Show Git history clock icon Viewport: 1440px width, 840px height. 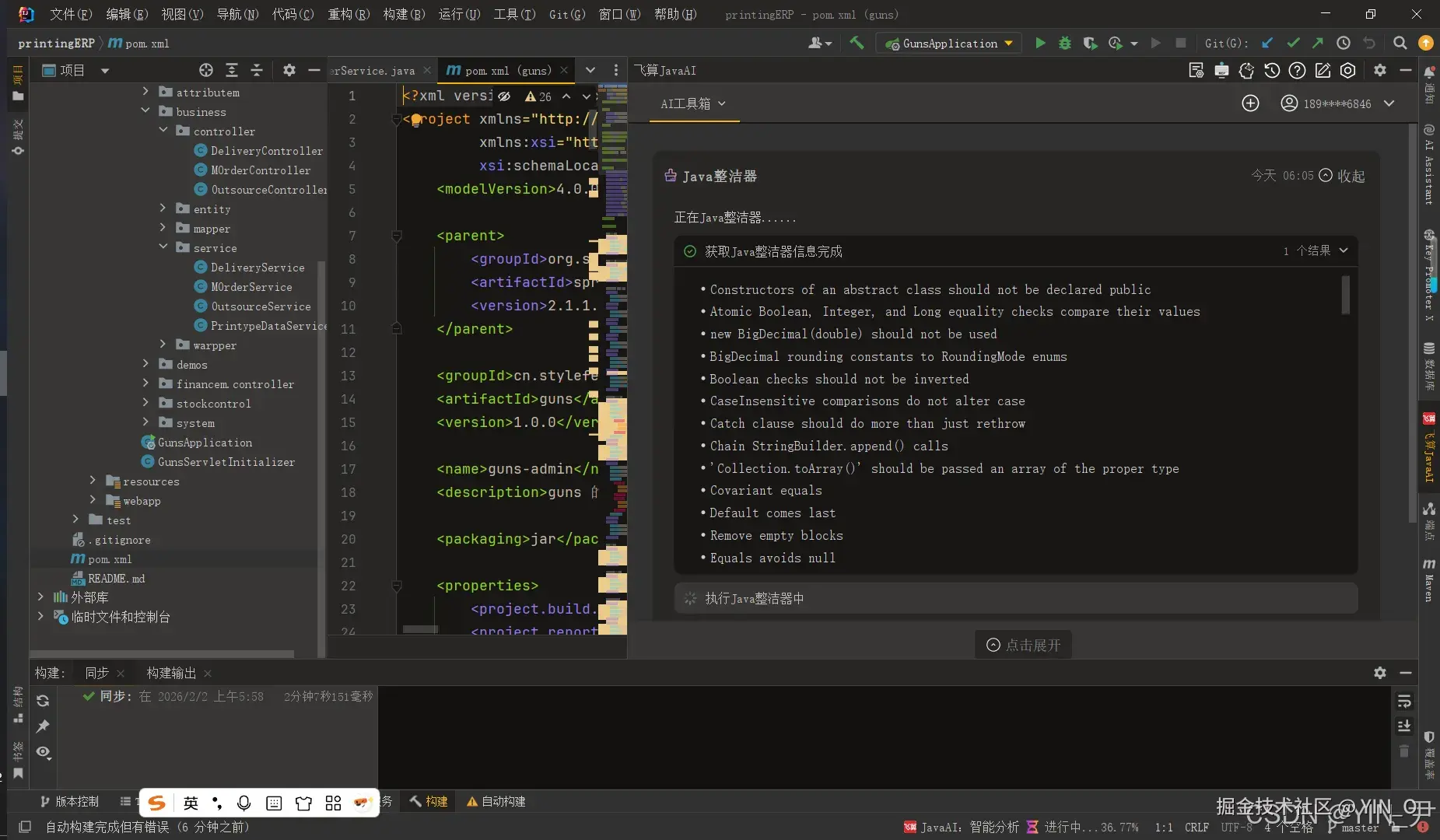click(x=1344, y=44)
